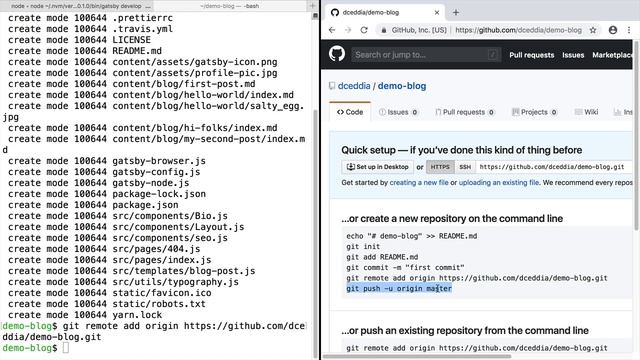Screen dimensions: 640x360
Task: Click the terminal line .travis.yml
Action: coord(90,29)
